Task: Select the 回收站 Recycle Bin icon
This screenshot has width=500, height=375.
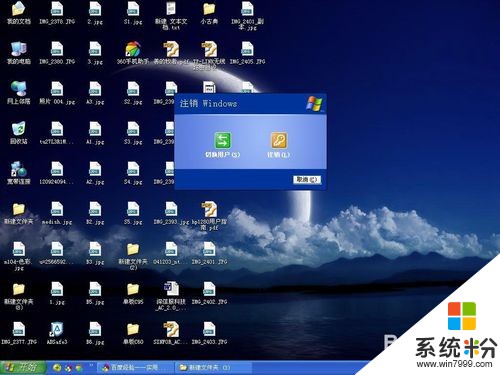Action: [19, 129]
